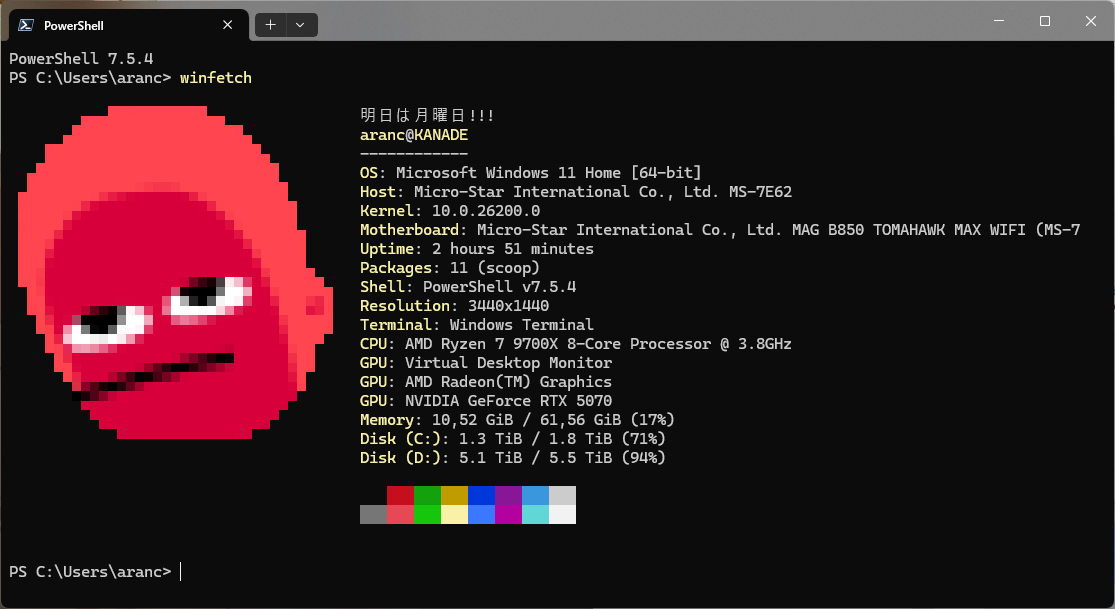Click the white bottom-row swatch
The height and width of the screenshot is (609, 1115).
[x=562, y=514]
